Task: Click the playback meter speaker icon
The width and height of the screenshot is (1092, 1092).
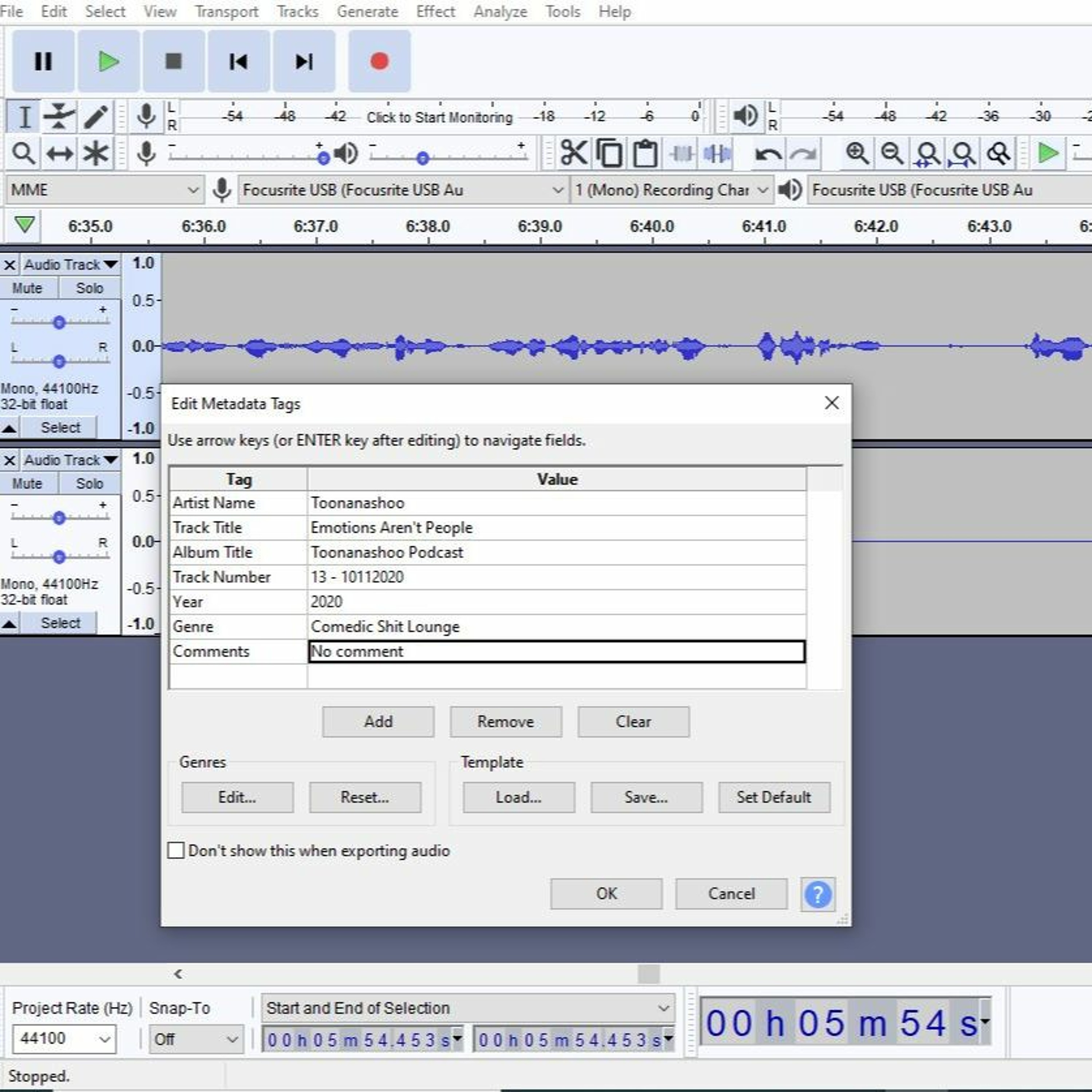Action: click(x=745, y=116)
